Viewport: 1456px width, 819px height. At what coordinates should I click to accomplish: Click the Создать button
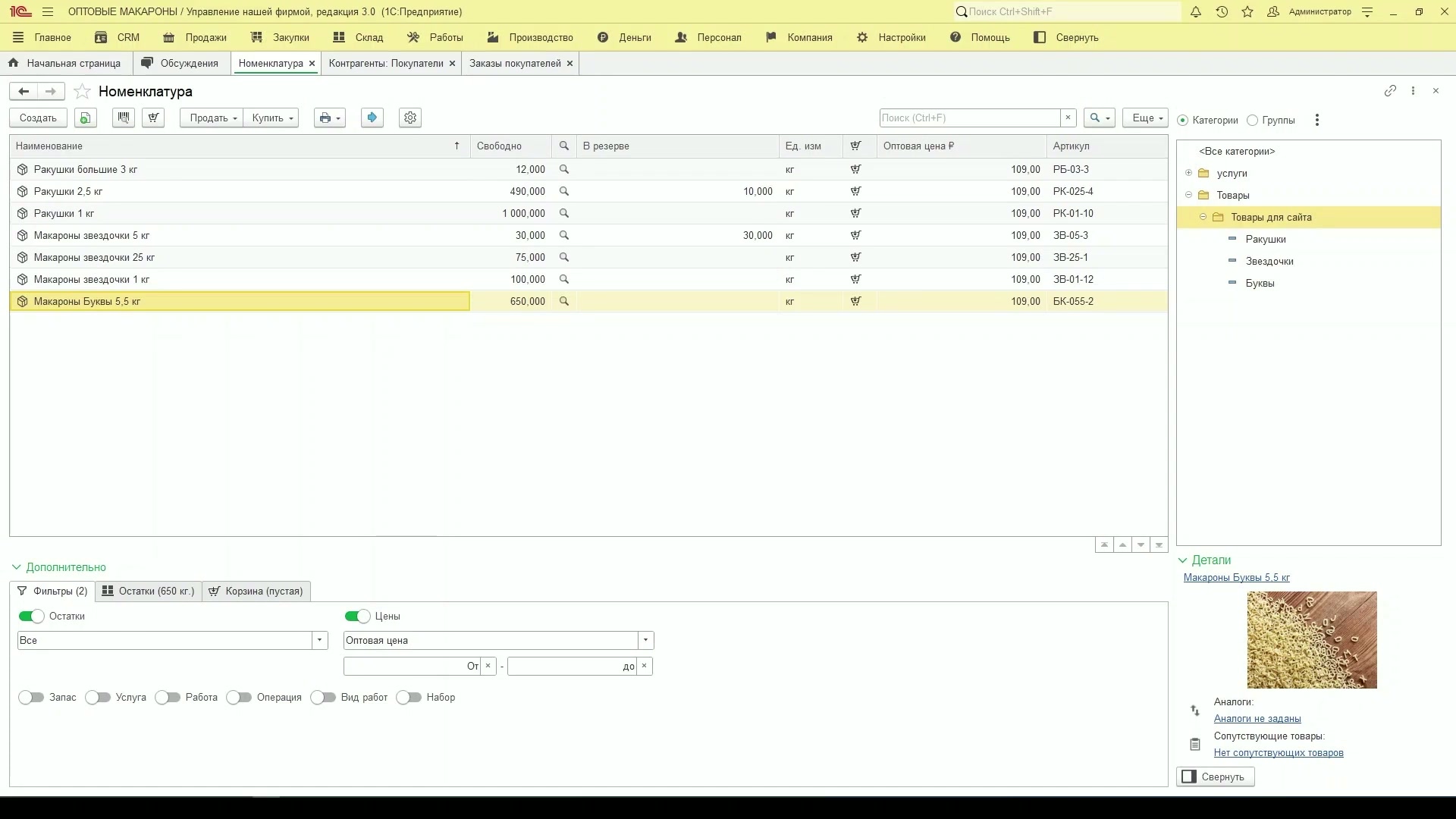pyautogui.click(x=38, y=118)
